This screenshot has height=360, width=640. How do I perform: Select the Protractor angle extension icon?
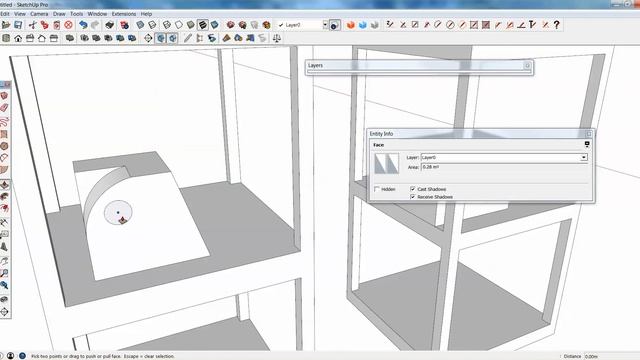coord(521,25)
